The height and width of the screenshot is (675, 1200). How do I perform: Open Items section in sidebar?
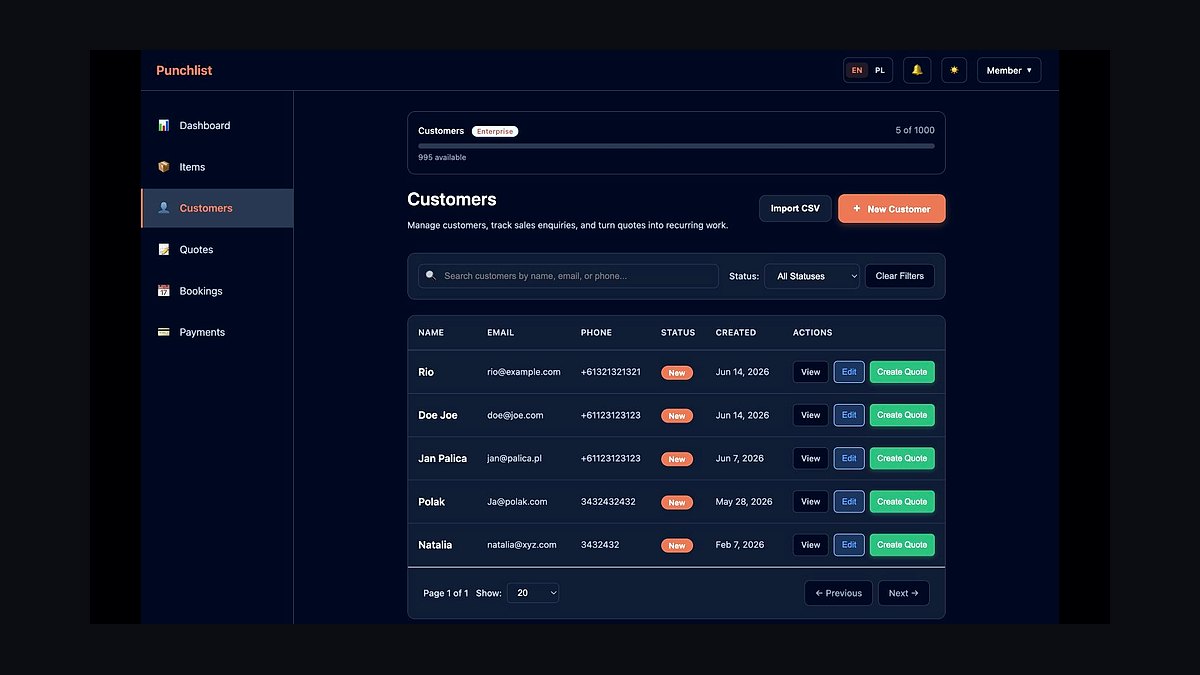pyautogui.click(x=217, y=167)
